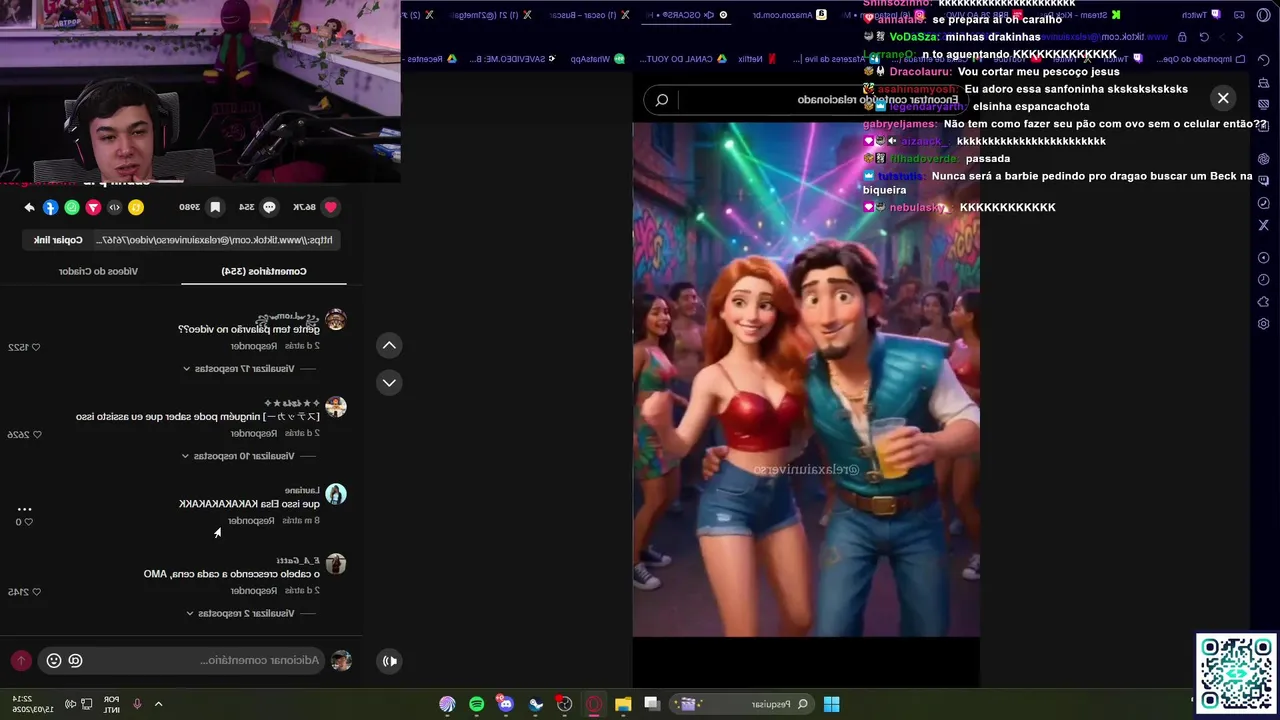Open more share options arrow
Screen dimensions: 1280x720
(29, 207)
